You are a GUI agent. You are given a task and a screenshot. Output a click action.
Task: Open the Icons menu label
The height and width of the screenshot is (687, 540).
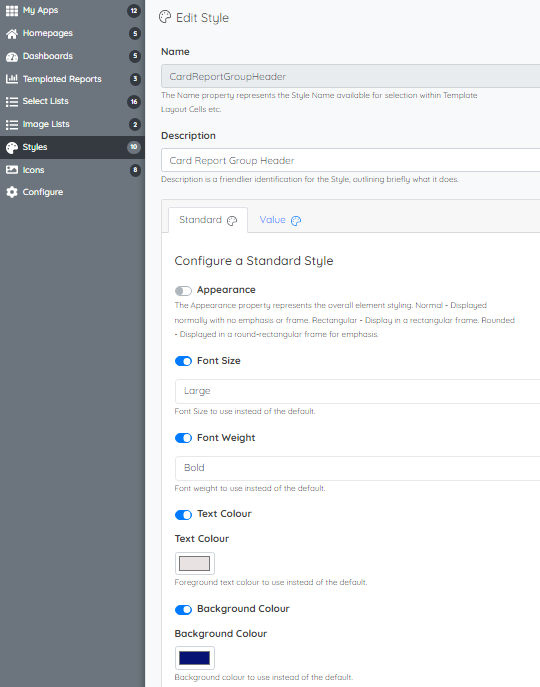click(x=33, y=170)
